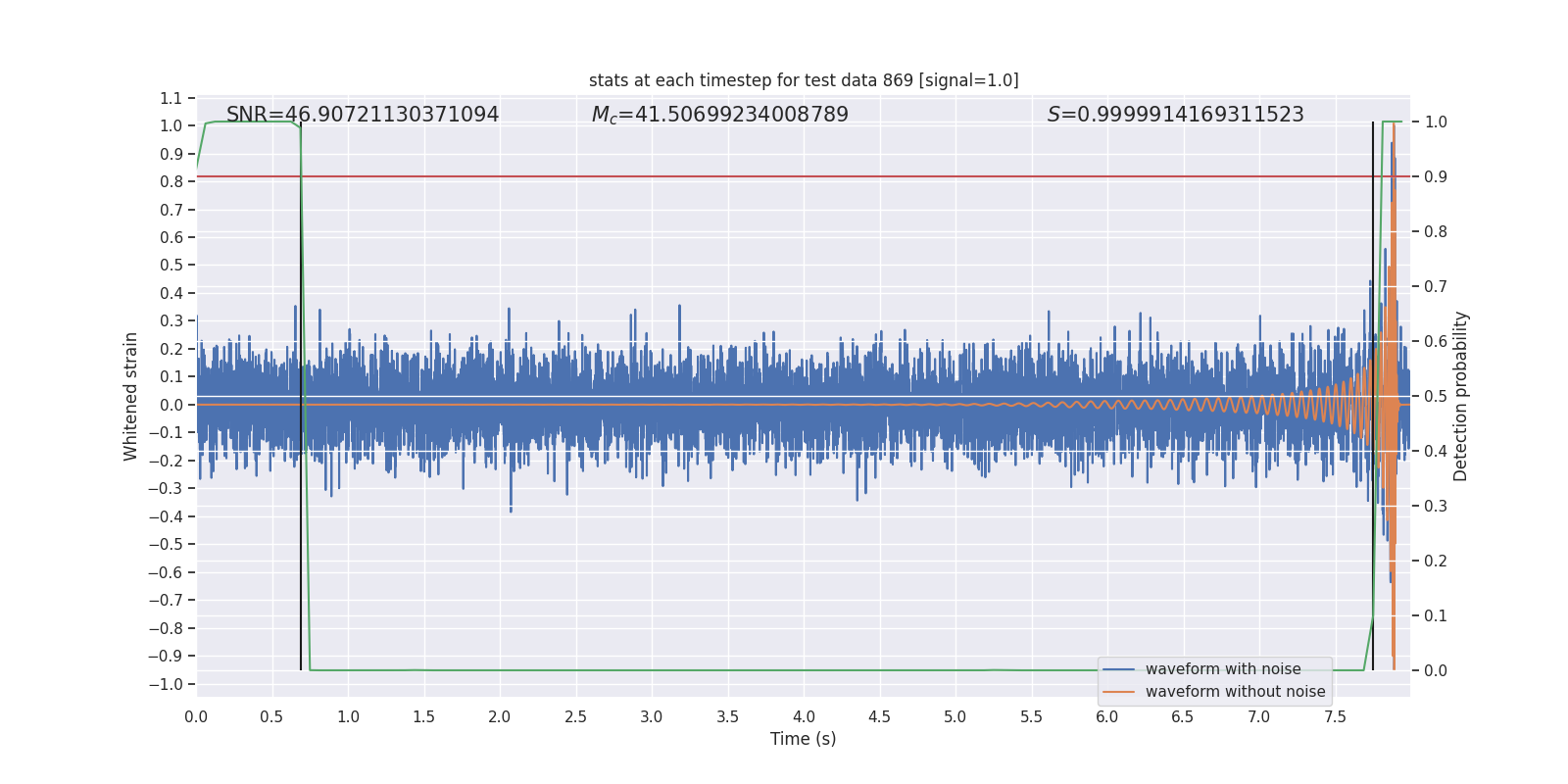Select the "waveform without noise" legend label
Viewport: 1568px width, 784px height.
pyautogui.click(x=1235, y=692)
